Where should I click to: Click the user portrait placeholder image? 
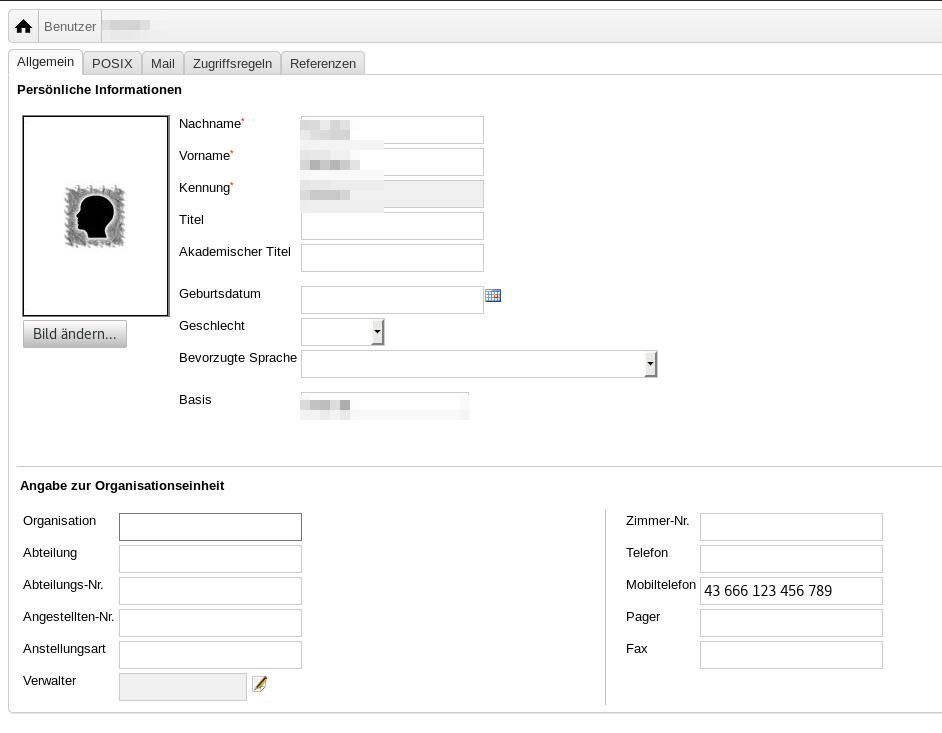95,216
